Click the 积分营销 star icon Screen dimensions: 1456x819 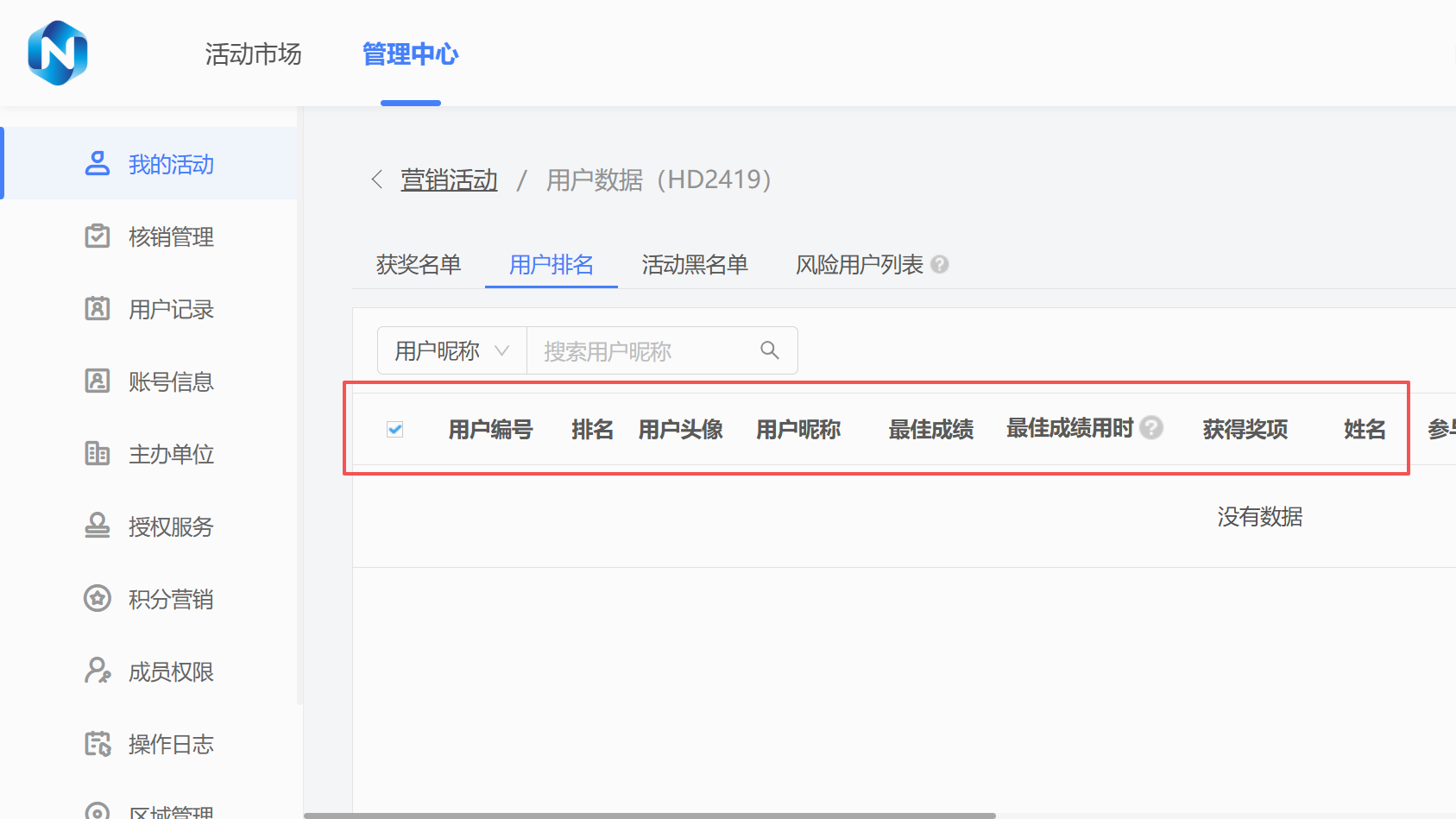click(x=98, y=598)
